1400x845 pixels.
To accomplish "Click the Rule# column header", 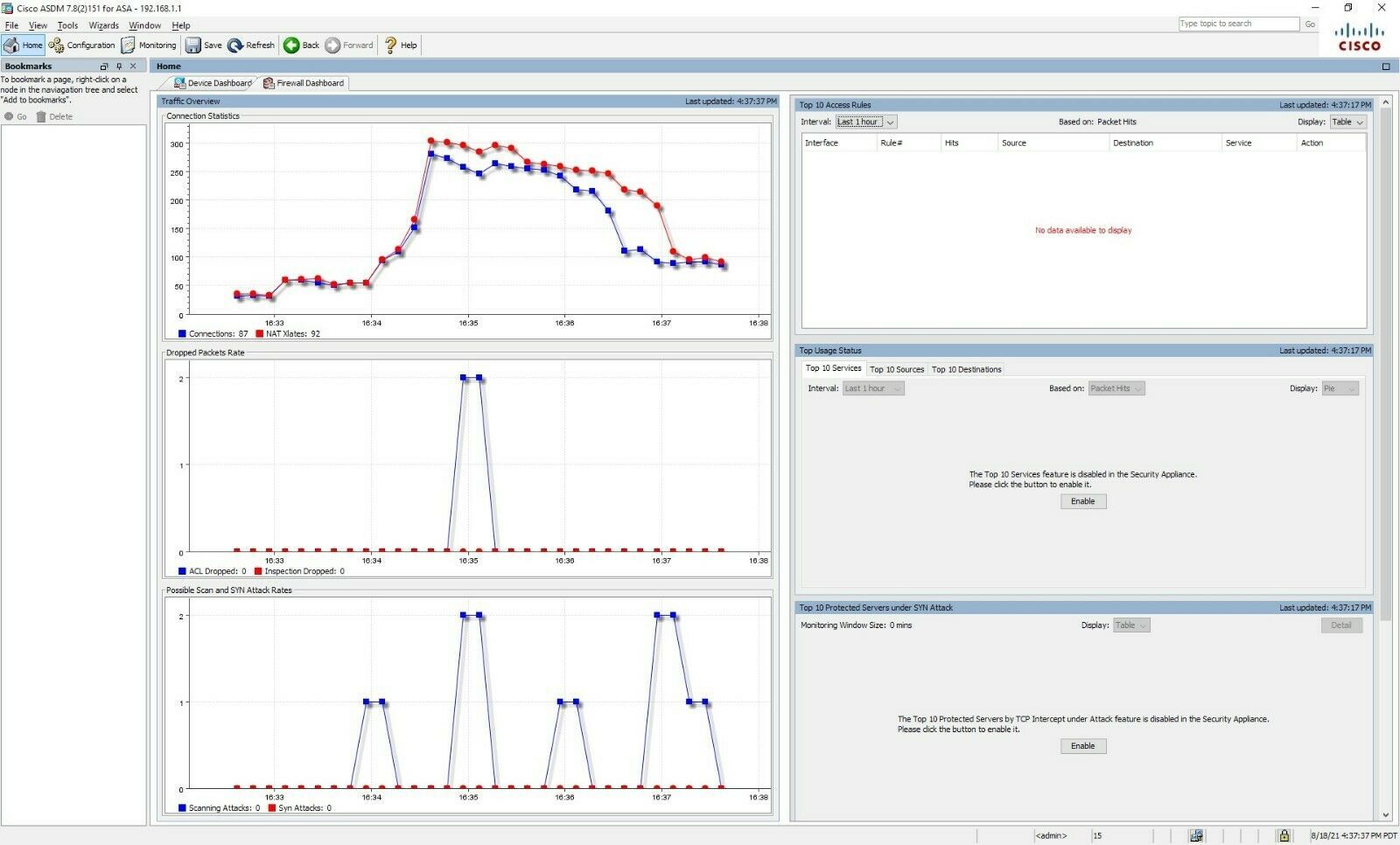I will pyautogui.click(x=908, y=143).
